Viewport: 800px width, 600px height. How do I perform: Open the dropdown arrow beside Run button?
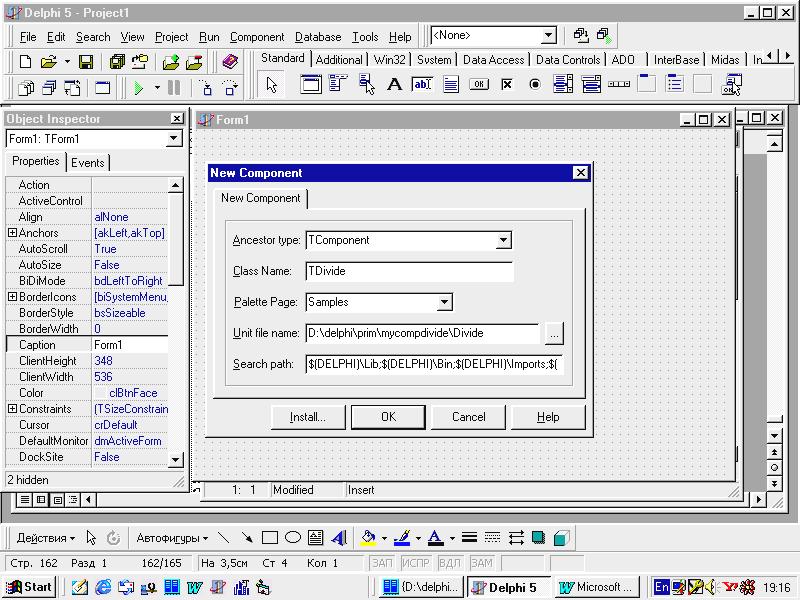pos(157,88)
